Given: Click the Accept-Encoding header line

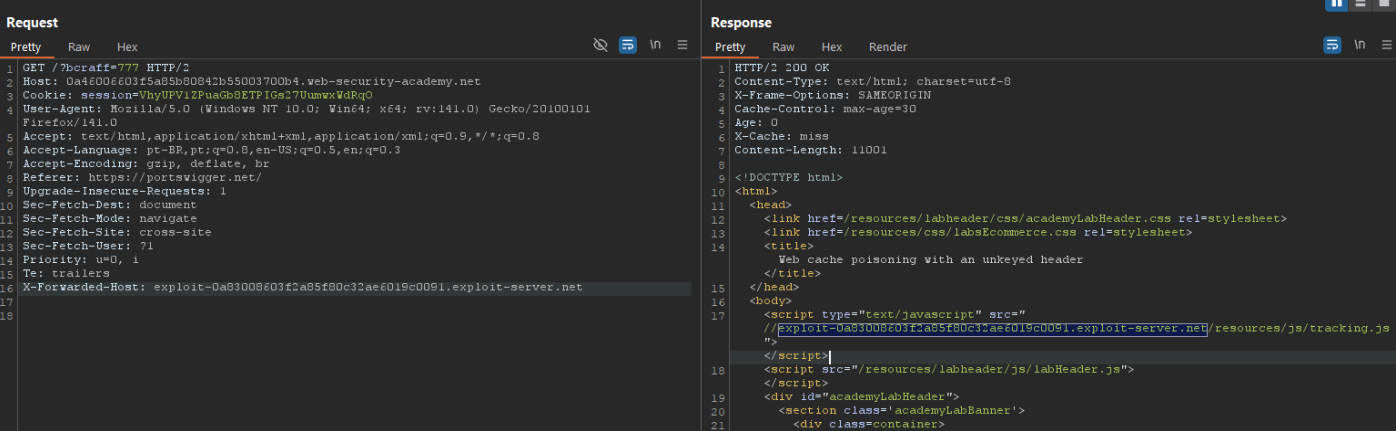Looking at the screenshot, I should (146, 163).
